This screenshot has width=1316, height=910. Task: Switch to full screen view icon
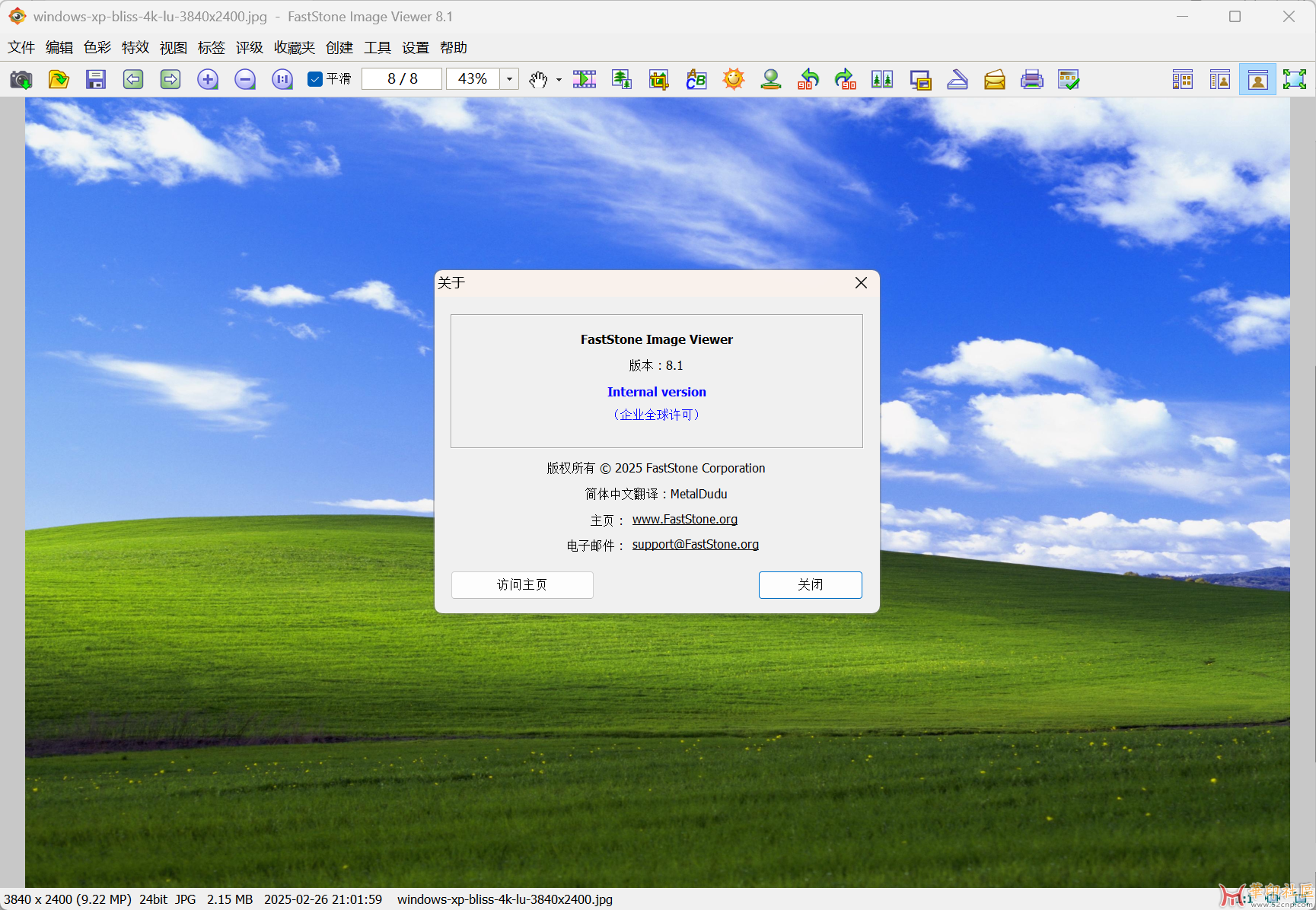coord(1294,79)
